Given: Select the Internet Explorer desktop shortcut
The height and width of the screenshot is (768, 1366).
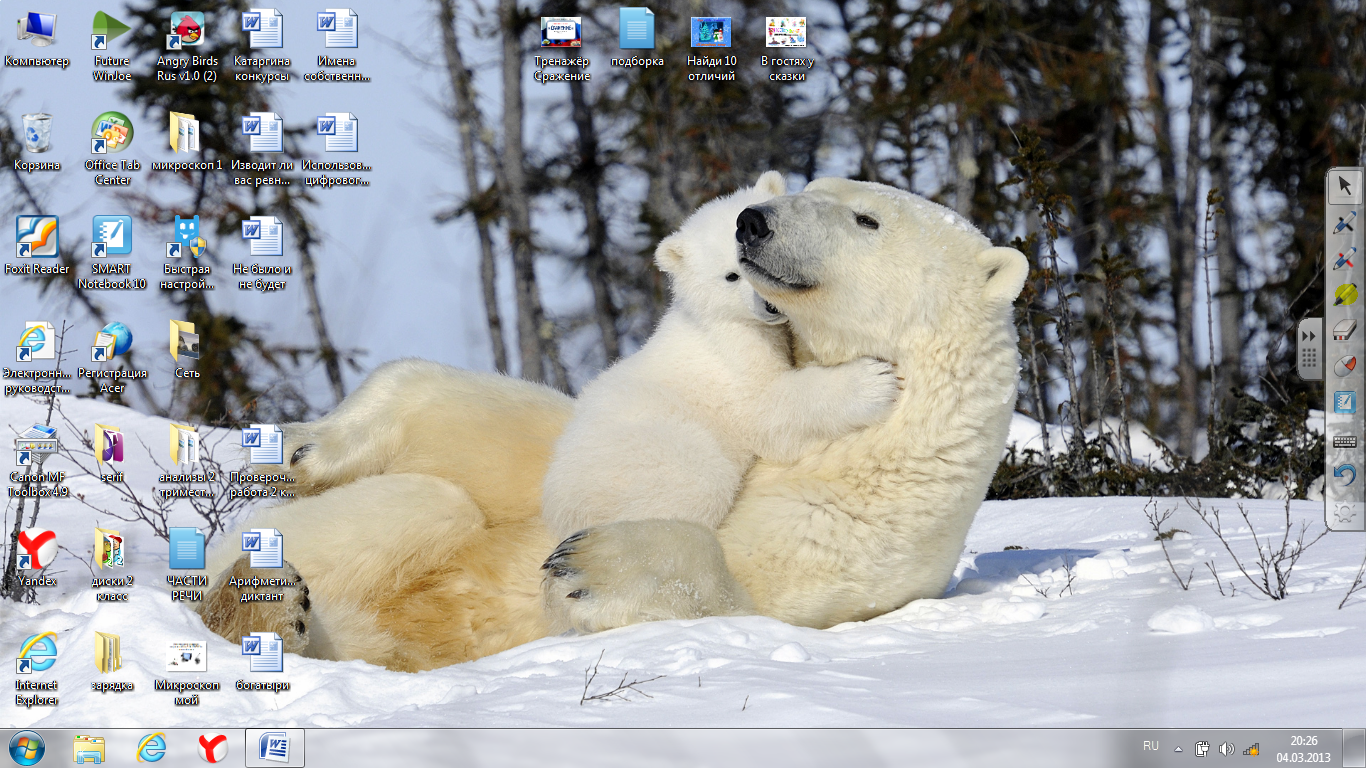Looking at the screenshot, I should (x=37, y=669).
